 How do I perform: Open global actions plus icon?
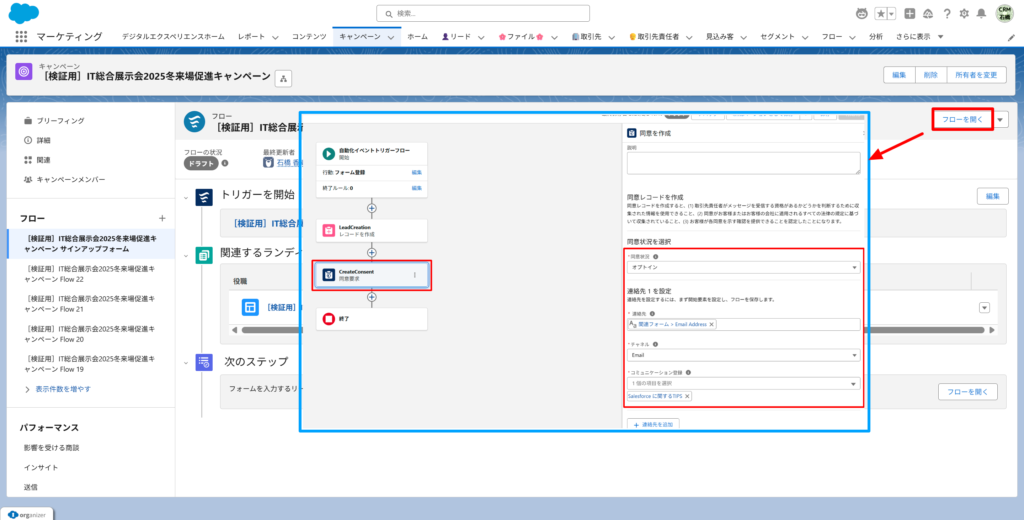point(910,13)
